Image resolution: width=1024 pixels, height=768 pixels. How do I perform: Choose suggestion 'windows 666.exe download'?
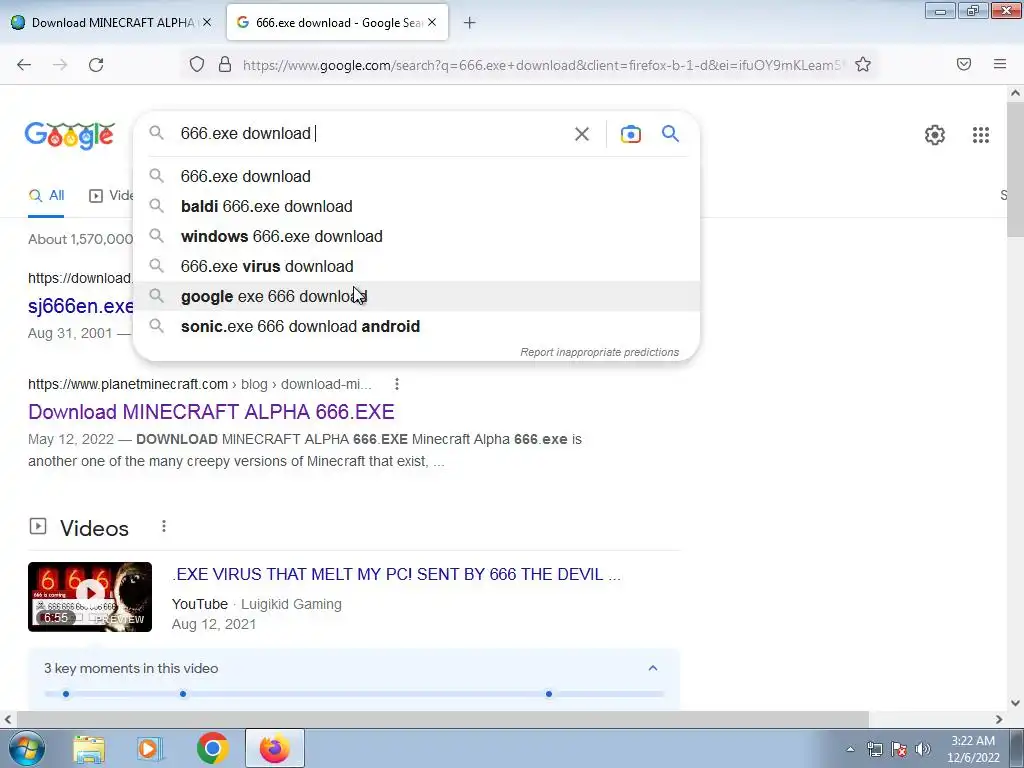[416, 236]
